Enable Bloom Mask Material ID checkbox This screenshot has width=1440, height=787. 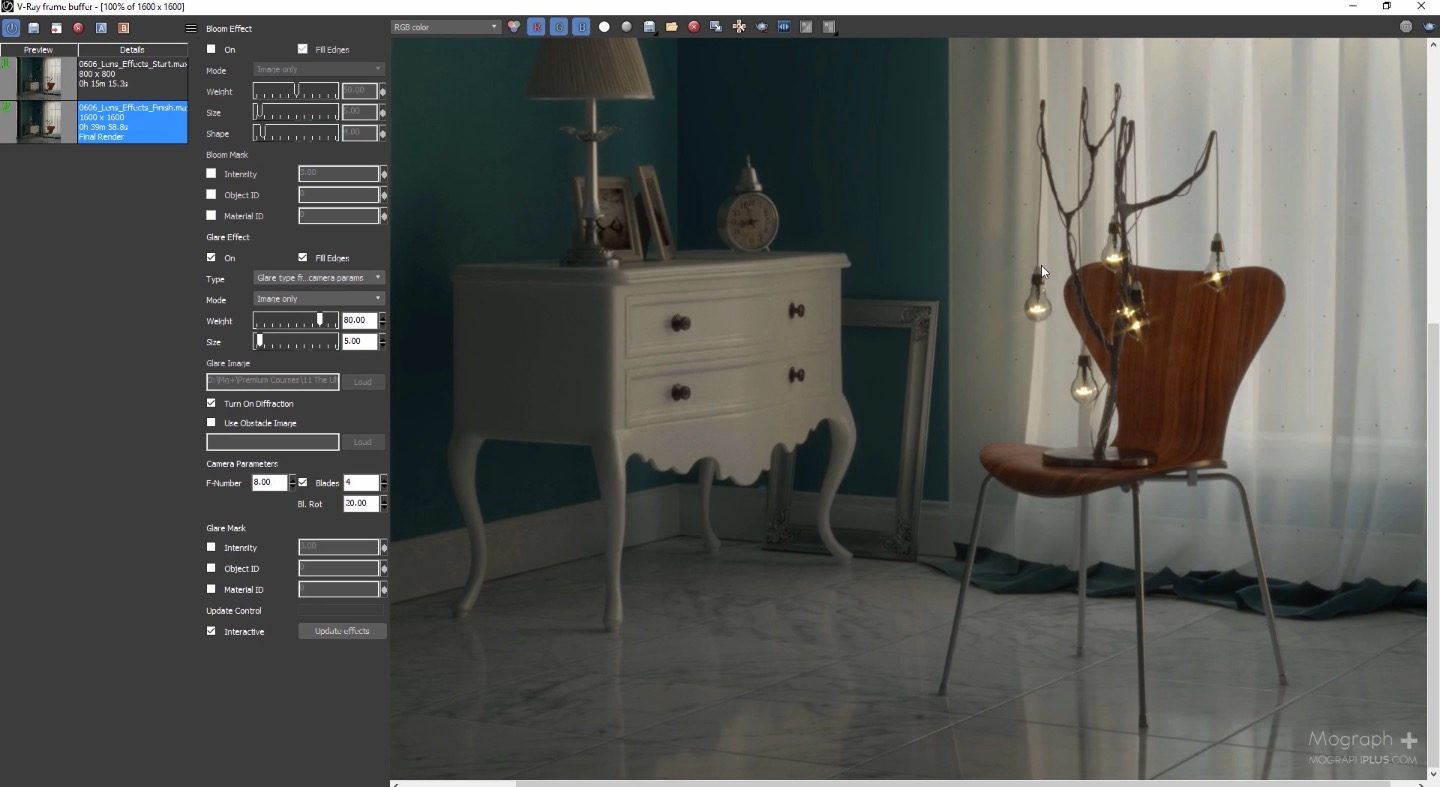click(x=211, y=216)
